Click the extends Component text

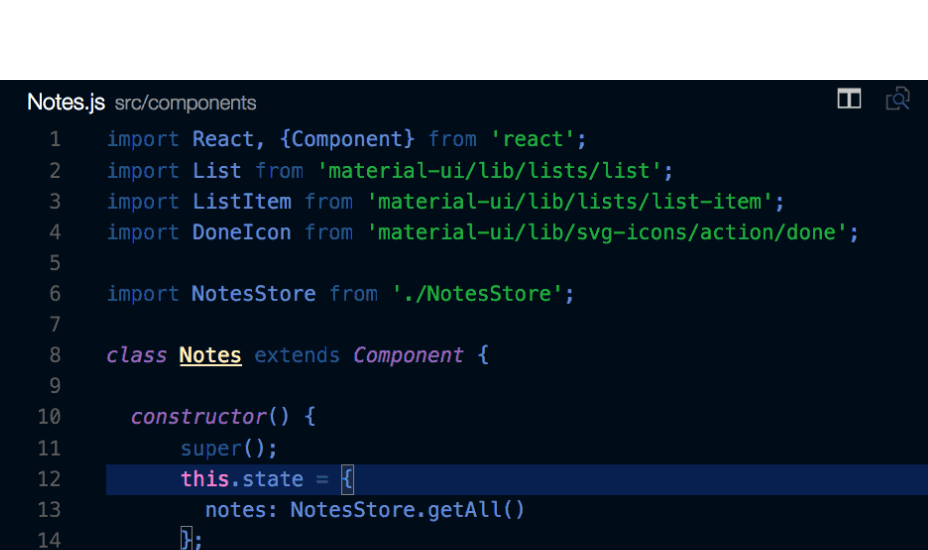359,355
